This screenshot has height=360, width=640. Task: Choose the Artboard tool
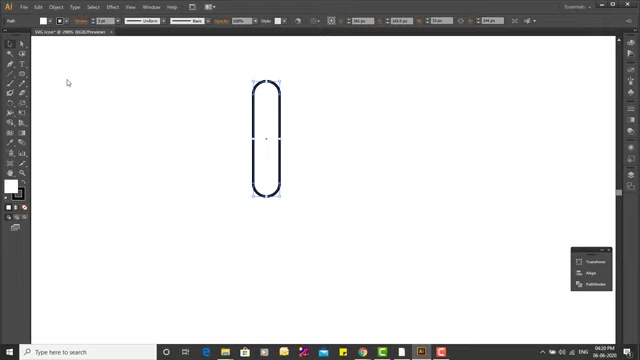(10, 163)
